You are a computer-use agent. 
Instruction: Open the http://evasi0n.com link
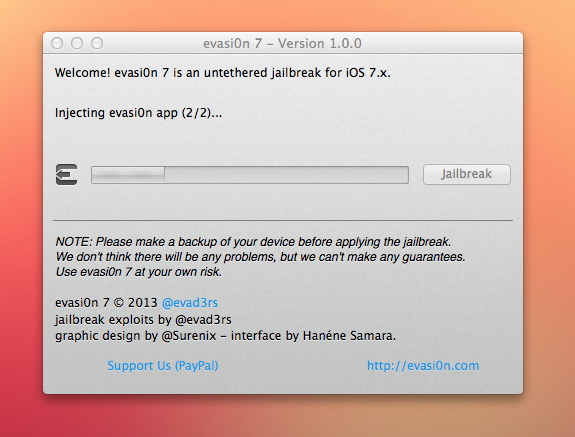pos(423,366)
